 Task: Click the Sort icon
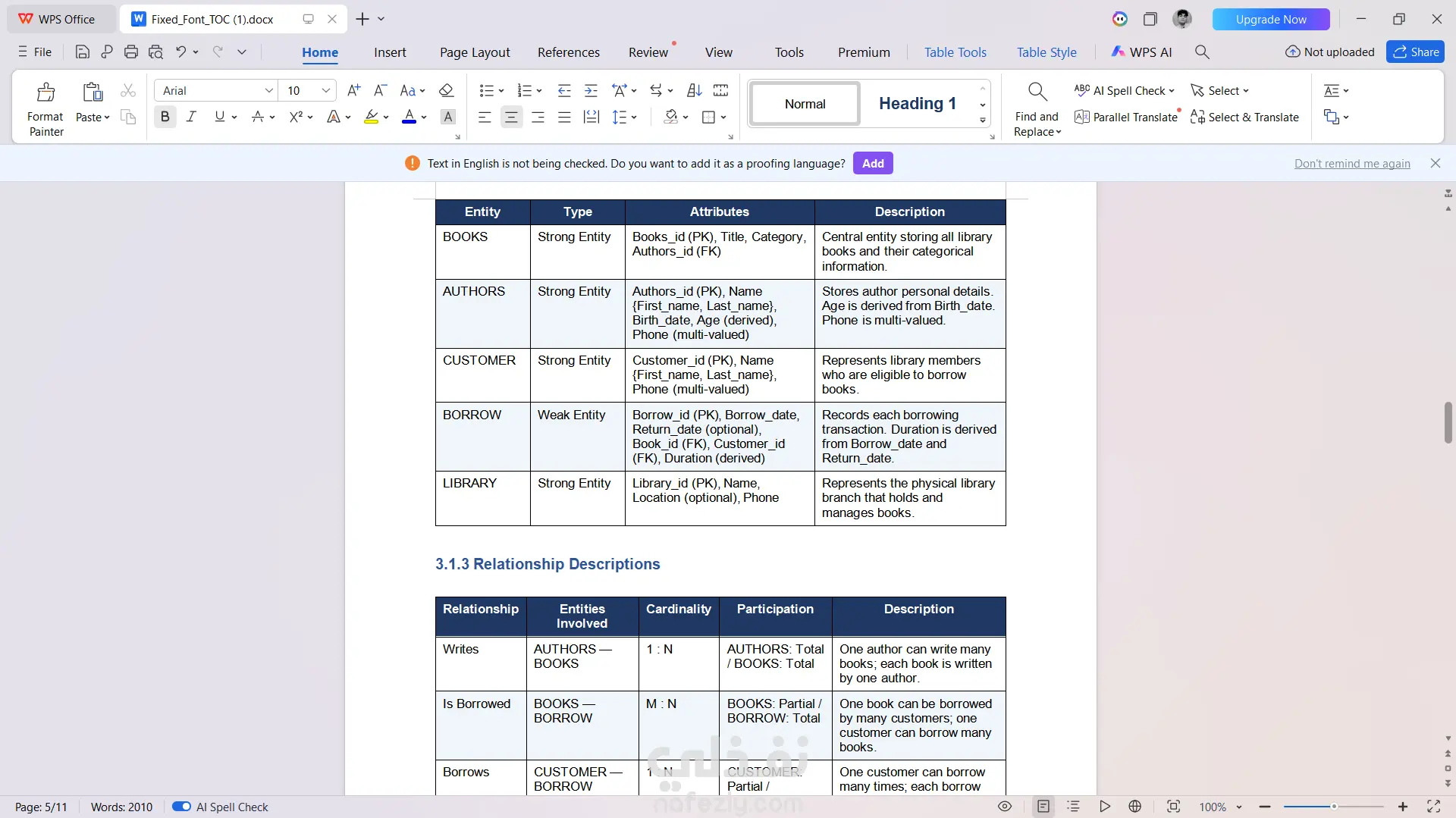click(694, 90)
